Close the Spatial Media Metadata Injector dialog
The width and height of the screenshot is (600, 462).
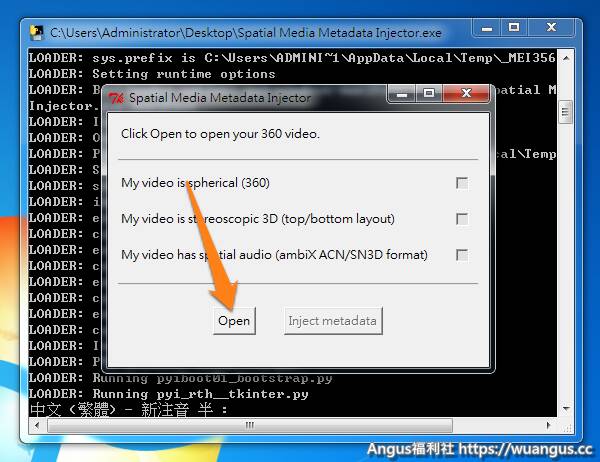466,93
